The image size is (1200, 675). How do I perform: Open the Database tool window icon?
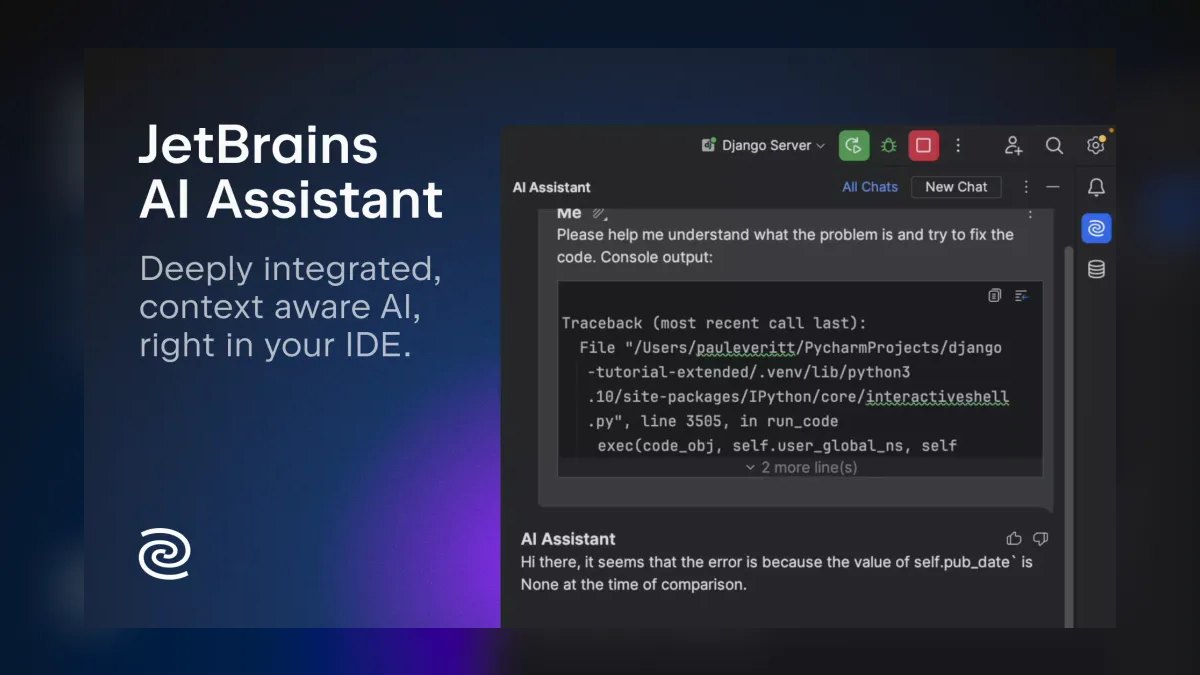(x=1096, y=269)
